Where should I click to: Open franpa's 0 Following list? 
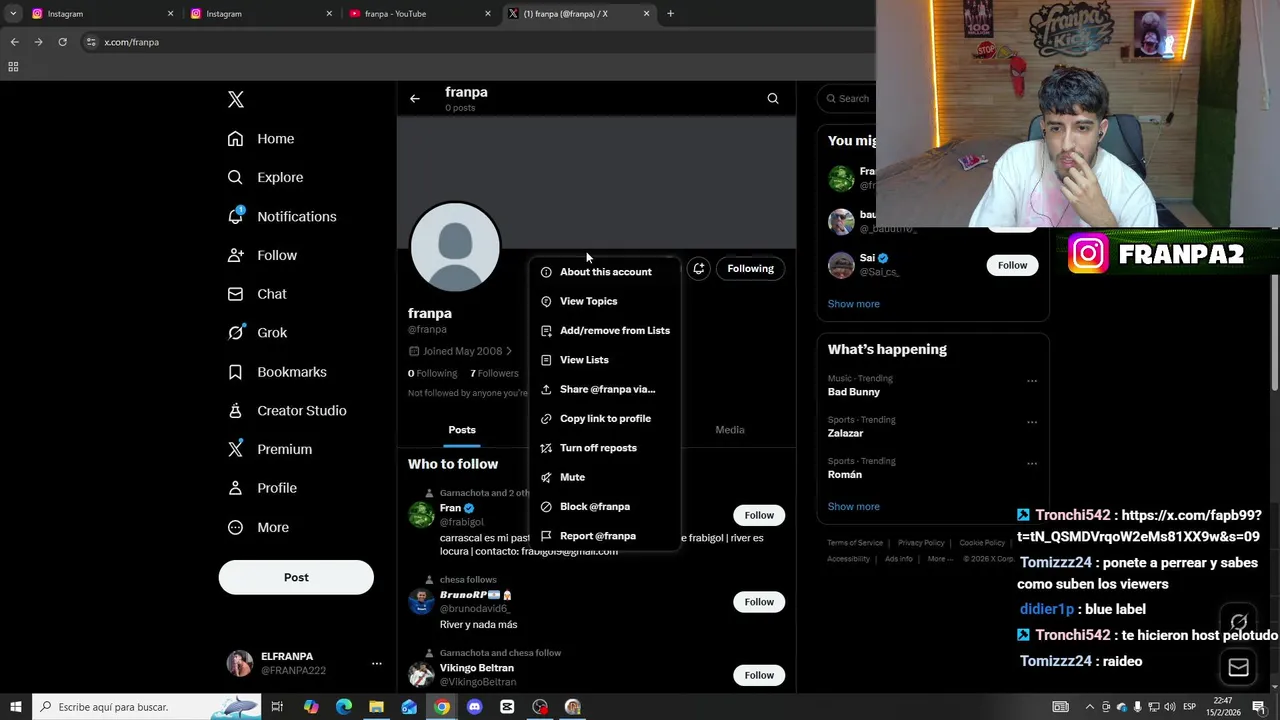432,373
